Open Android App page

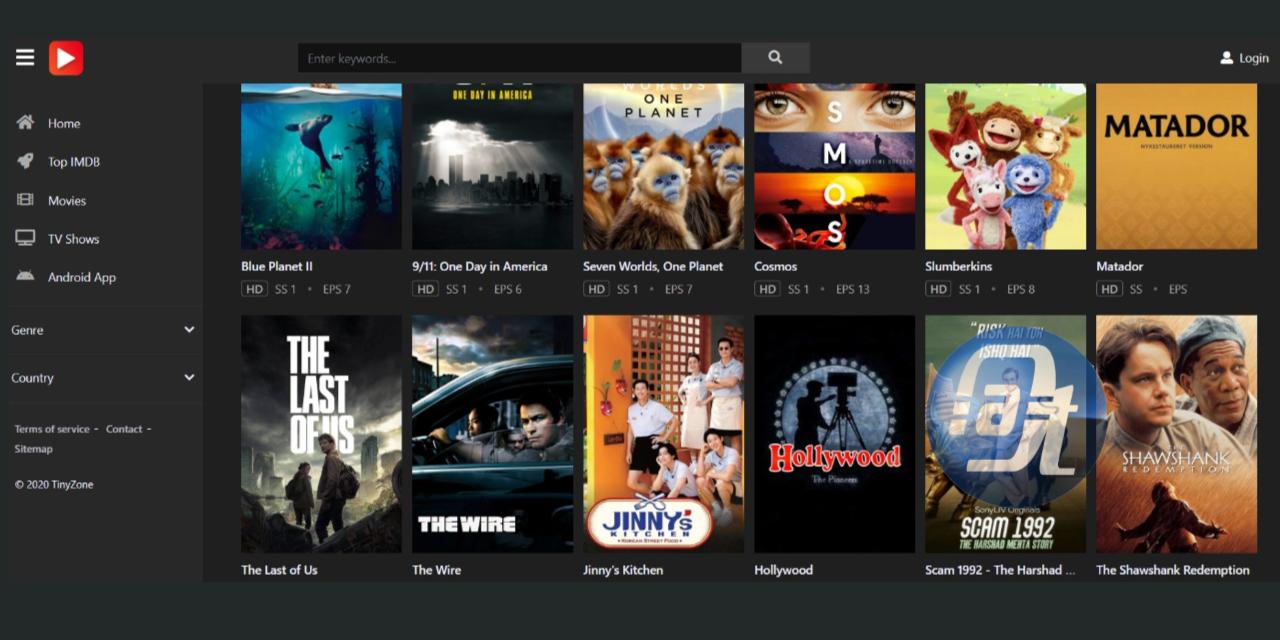tap(82, 278)
